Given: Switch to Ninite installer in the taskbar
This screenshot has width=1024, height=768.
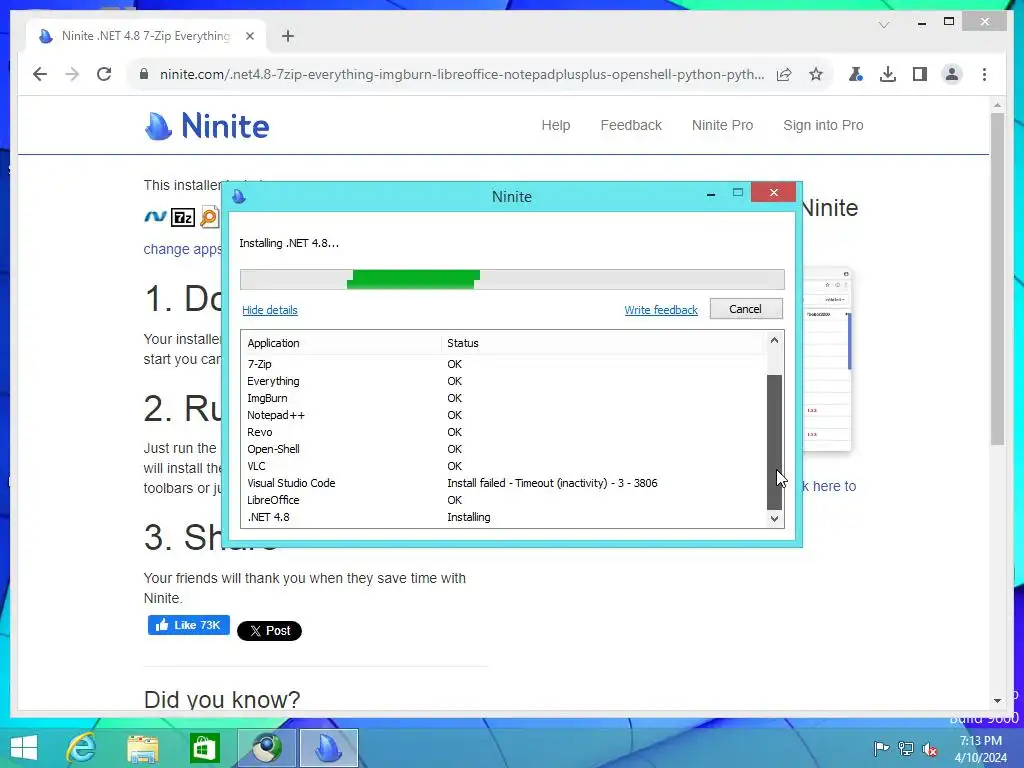Looking at the screenshot, I should 328,748.
